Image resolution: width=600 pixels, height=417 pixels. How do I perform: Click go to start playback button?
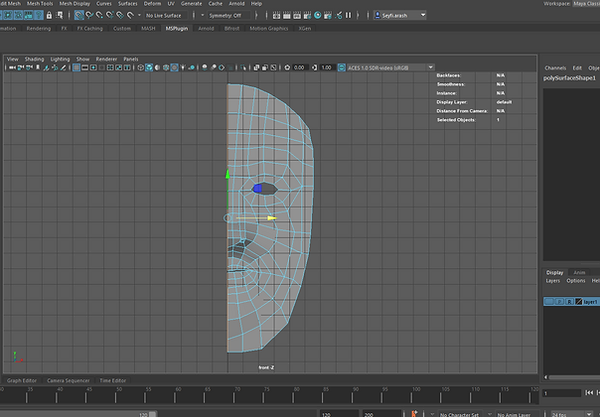pos(589,393)
